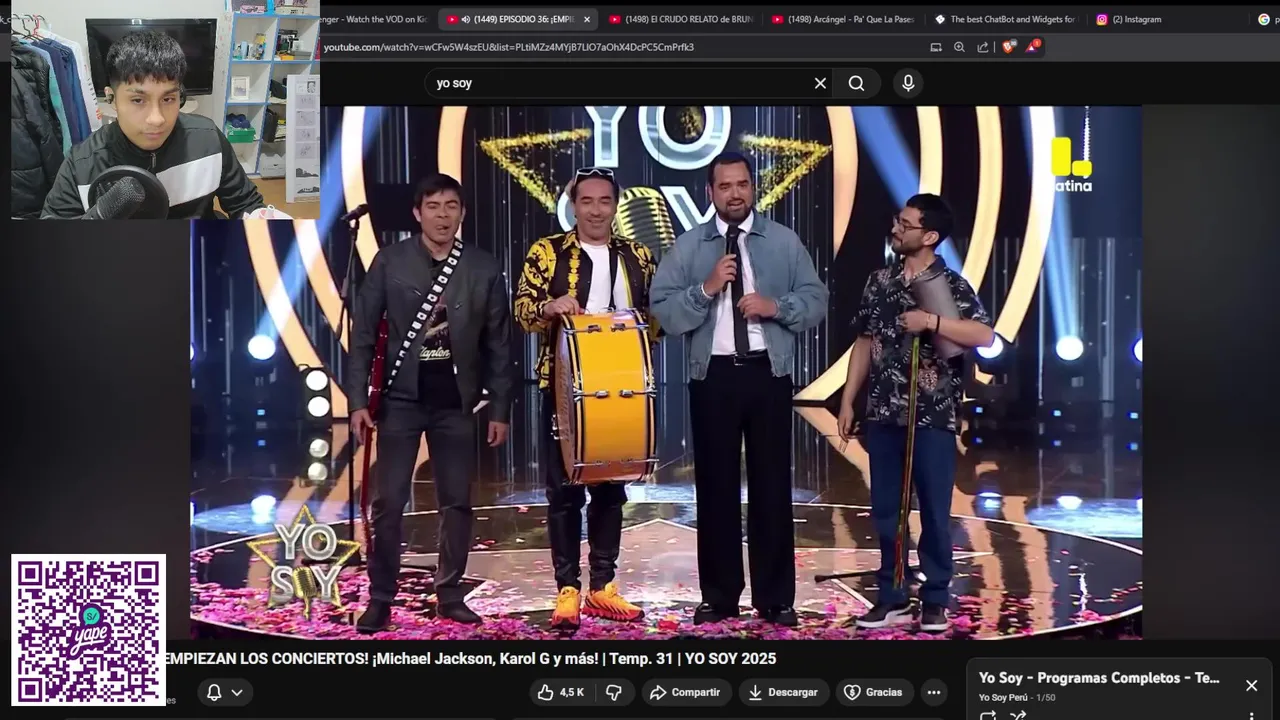Viewport: 1280px width, 720px height.
Task: Open the notification bell dropdown
Action: coord(224,692)
